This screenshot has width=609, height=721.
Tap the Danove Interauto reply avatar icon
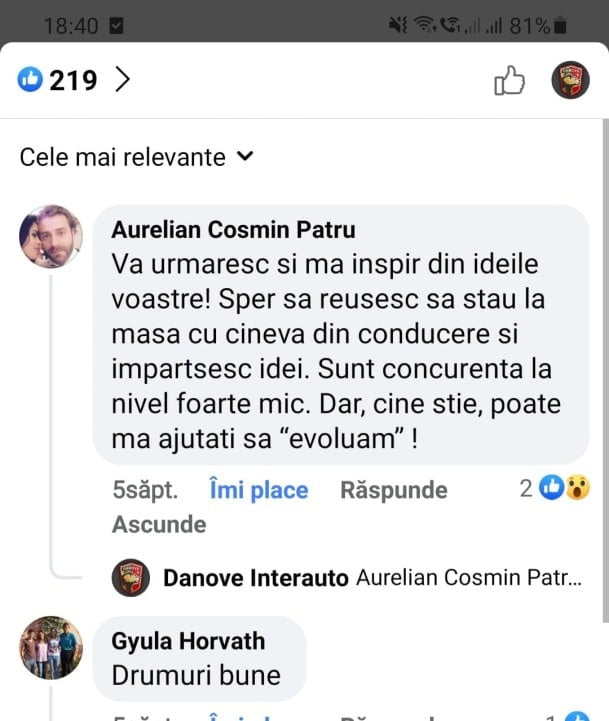coord(131,578)
